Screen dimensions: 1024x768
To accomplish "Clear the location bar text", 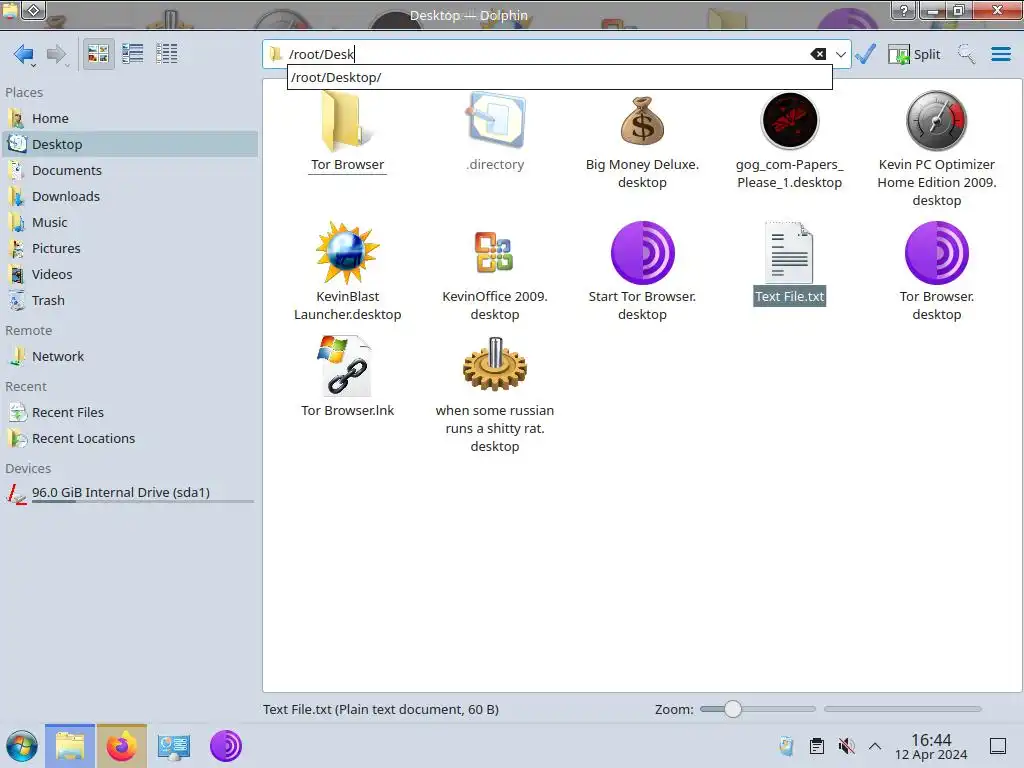I will pyautogui.click(x=818, y=54).
